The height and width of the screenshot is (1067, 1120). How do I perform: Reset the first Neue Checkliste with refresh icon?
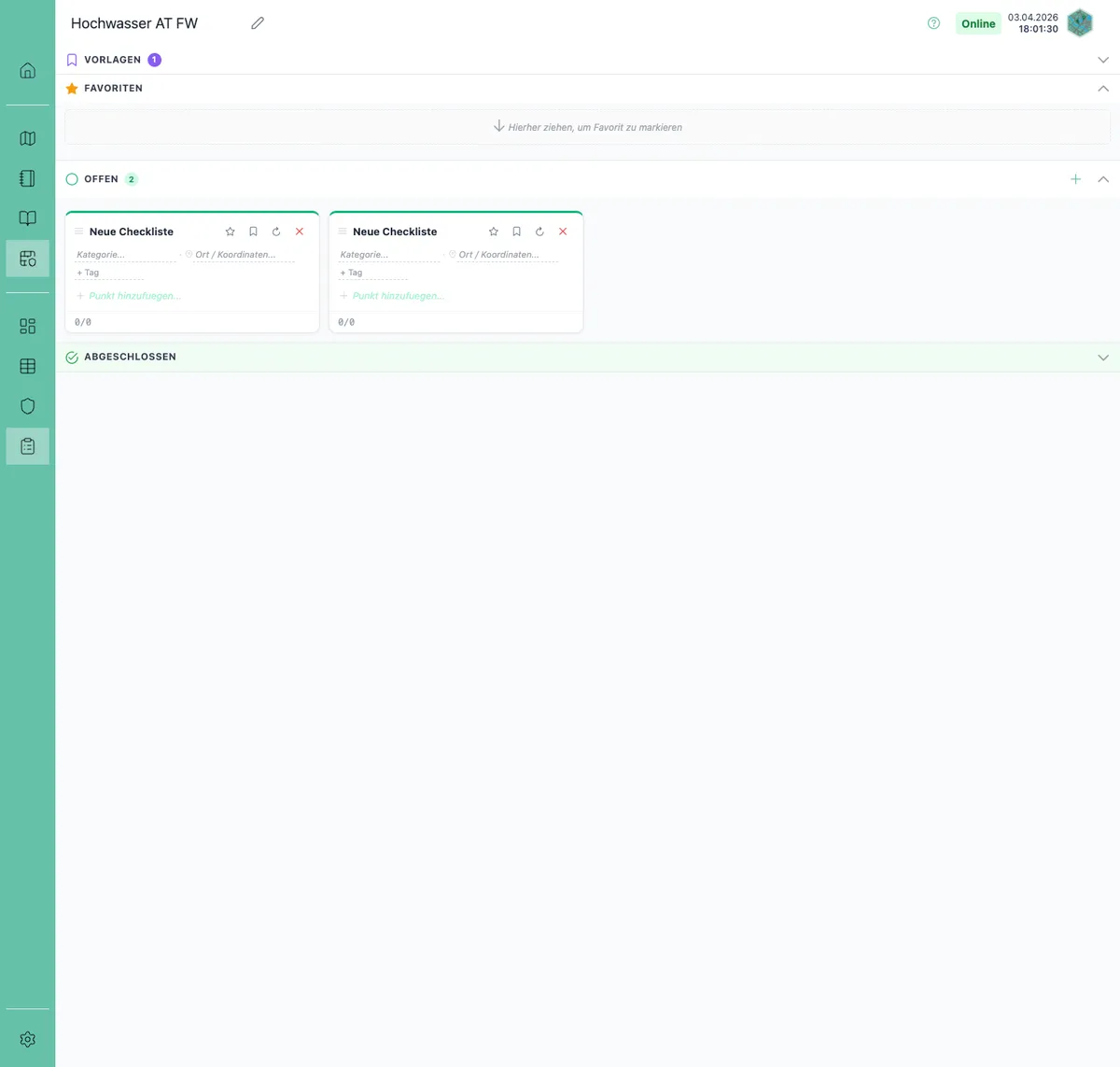point(276,232)
